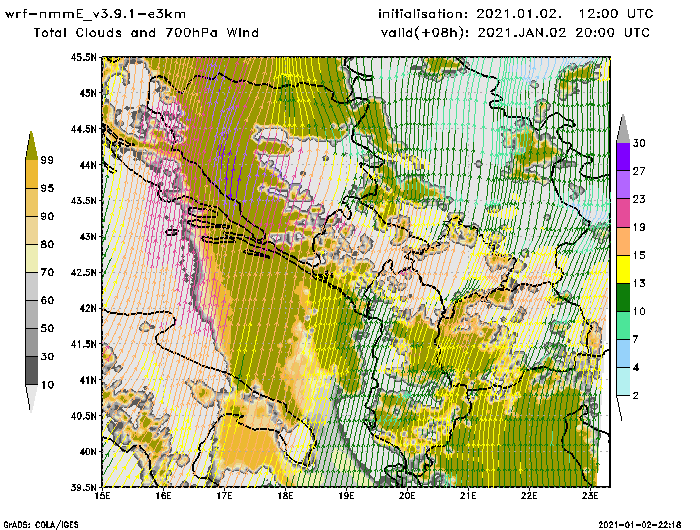The height and width of the screenshot is (530, 700).
Task: Click the '45.5N' latitude label
Action: coord(83,57)
